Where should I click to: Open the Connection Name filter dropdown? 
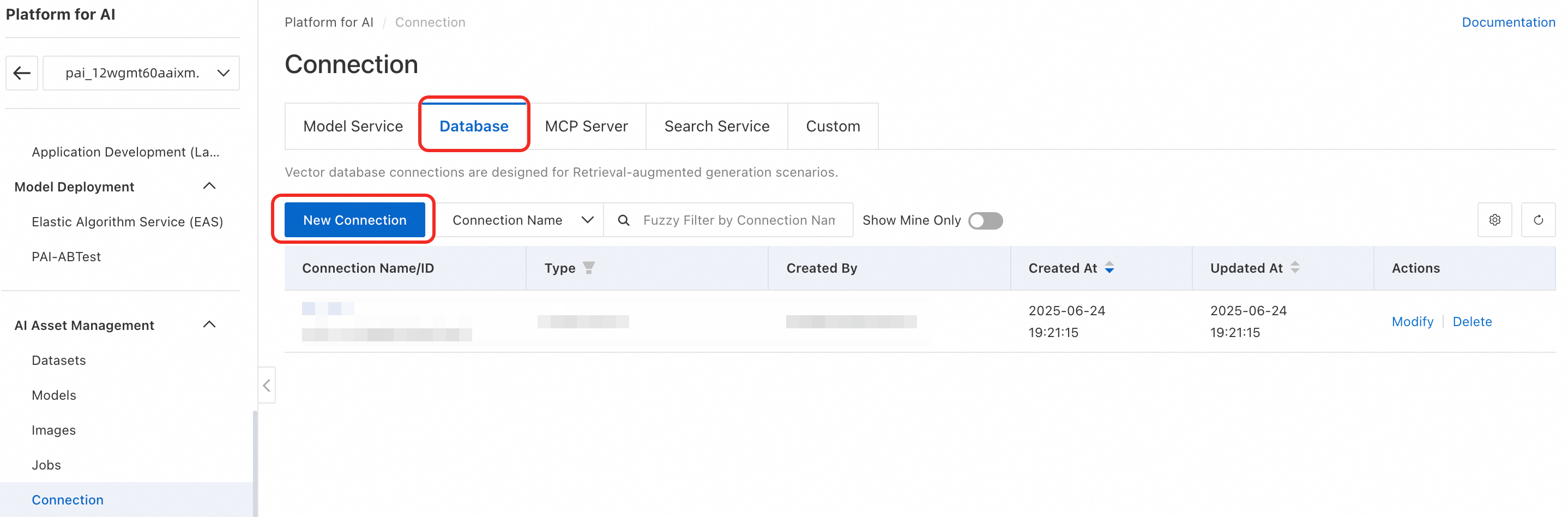point(522,220)
